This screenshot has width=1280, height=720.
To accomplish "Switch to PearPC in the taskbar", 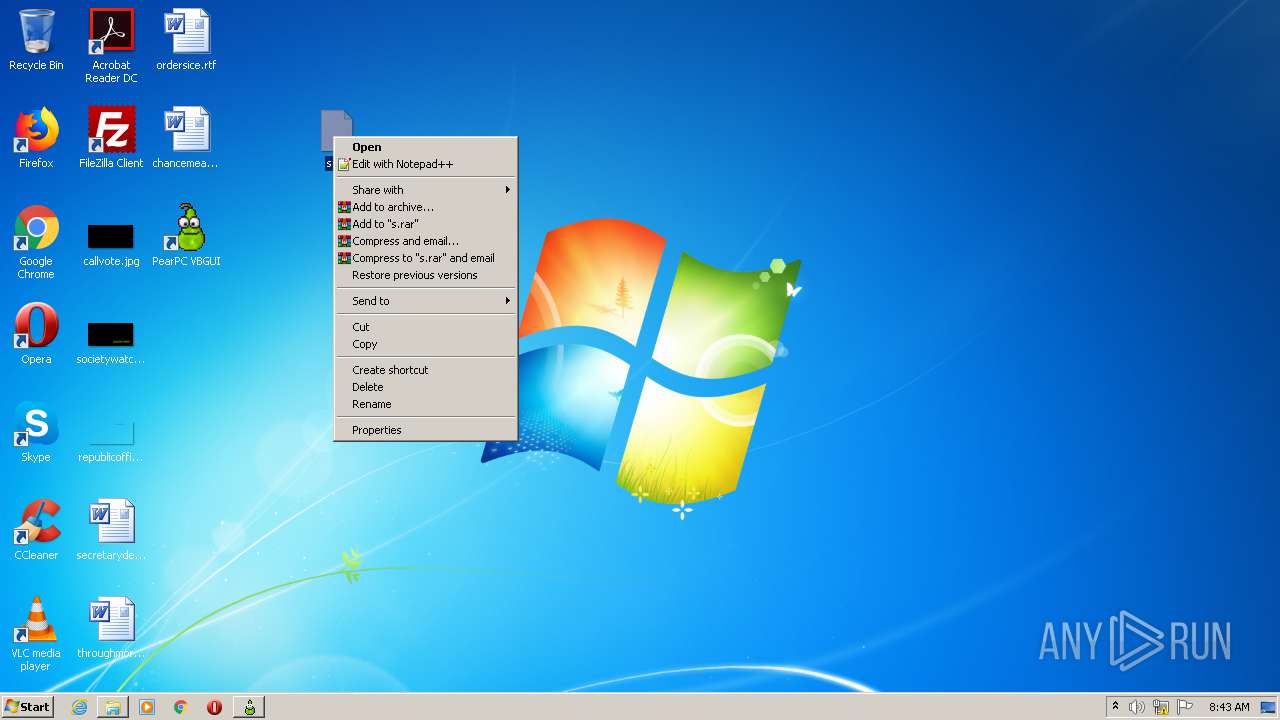I will pos(249,707).
